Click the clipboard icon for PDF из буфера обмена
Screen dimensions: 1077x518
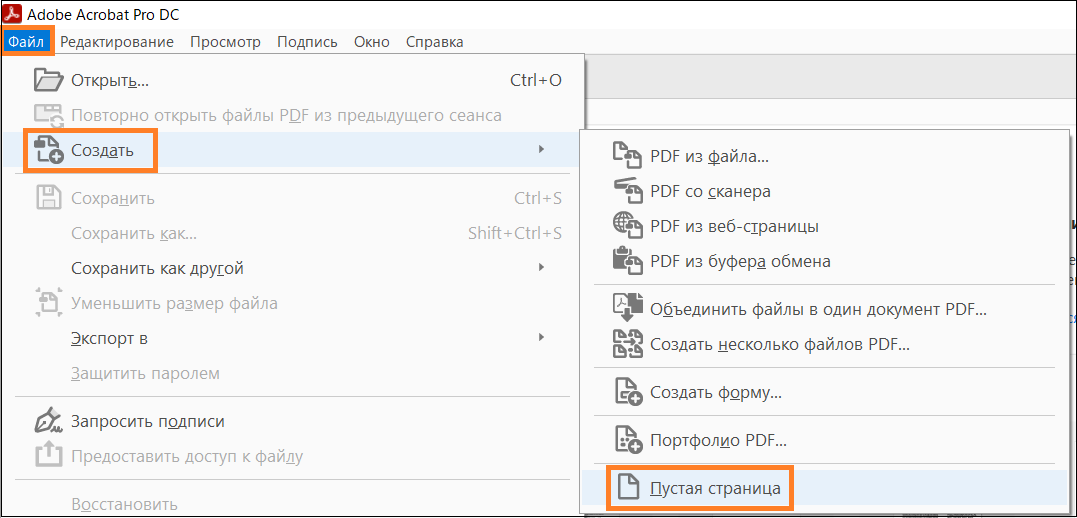pos(626,261)
